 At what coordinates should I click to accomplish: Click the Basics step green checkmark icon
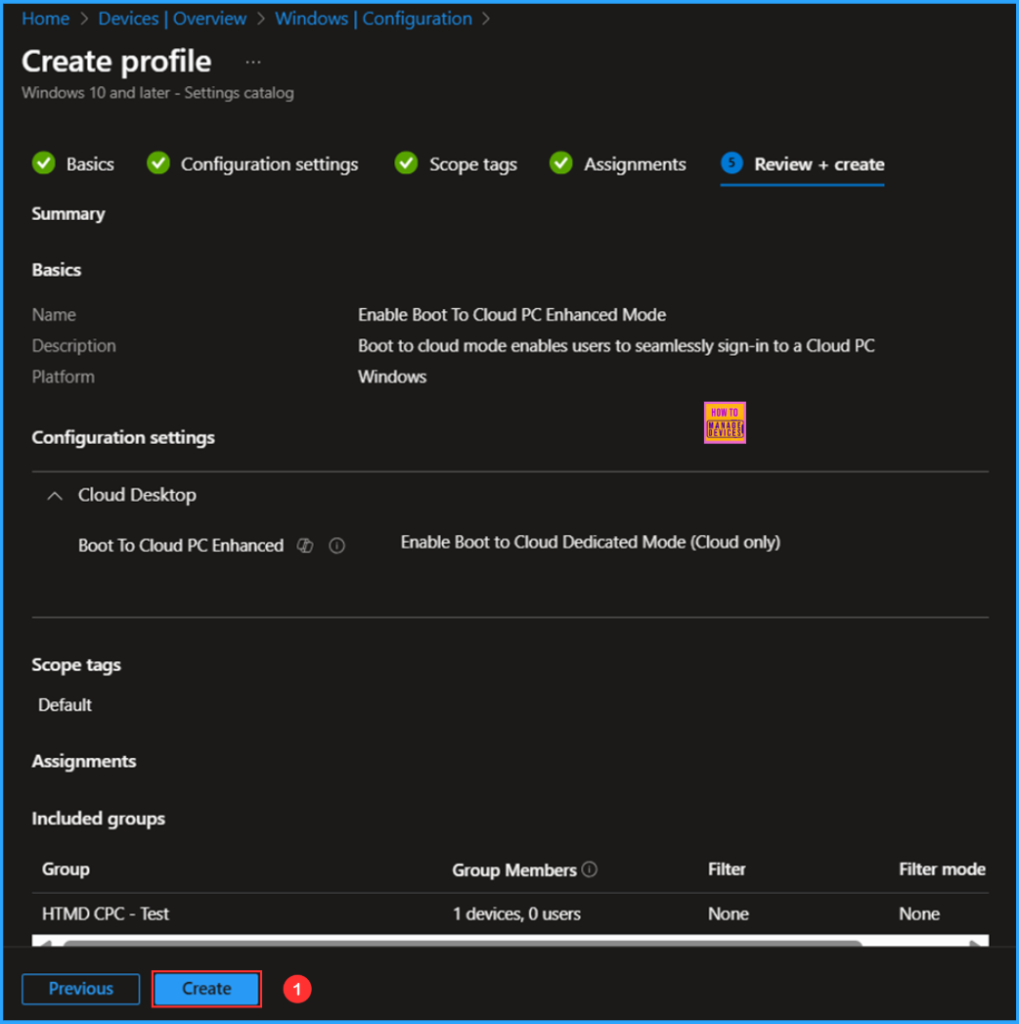click(x=43, y=164)
